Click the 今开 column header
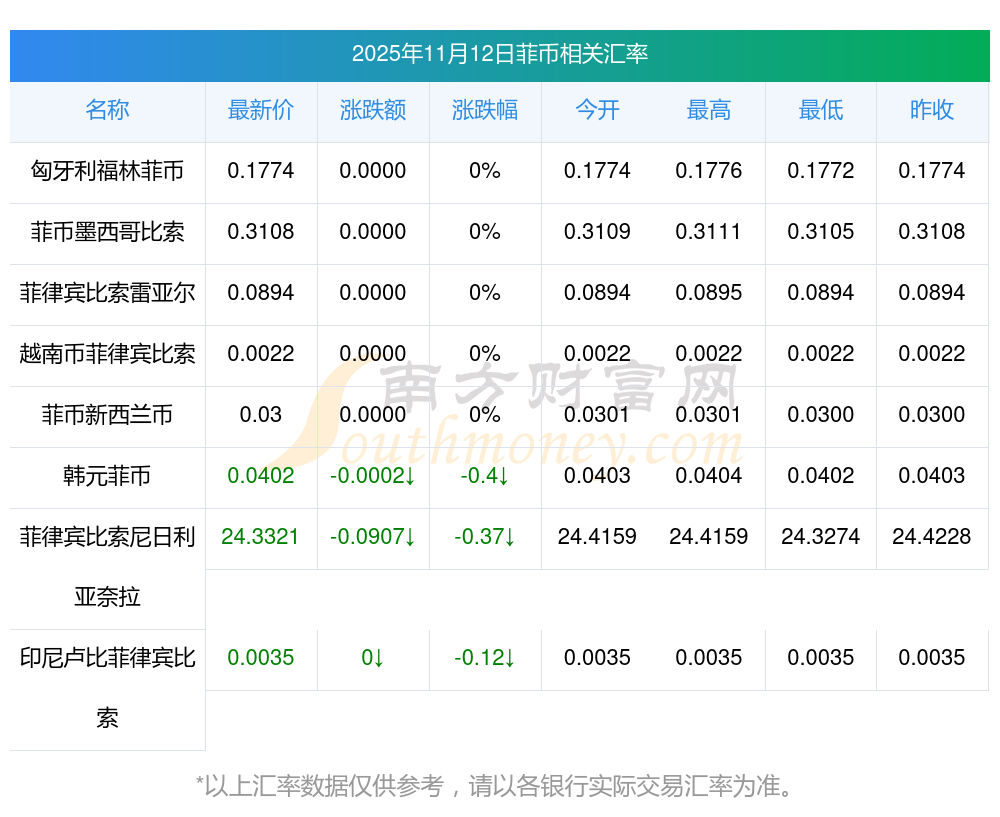This screenshot has height=817, width=1000. (597, 111)
